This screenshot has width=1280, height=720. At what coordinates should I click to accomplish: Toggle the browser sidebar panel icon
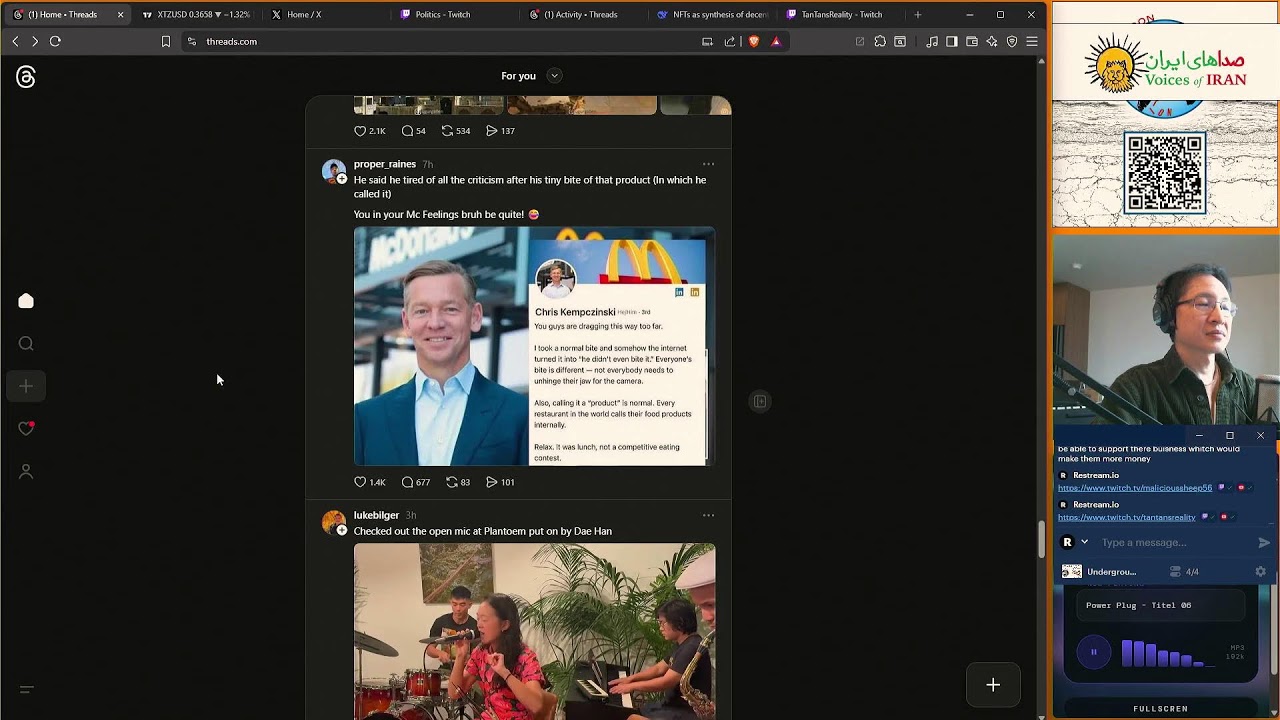(952, 41)
